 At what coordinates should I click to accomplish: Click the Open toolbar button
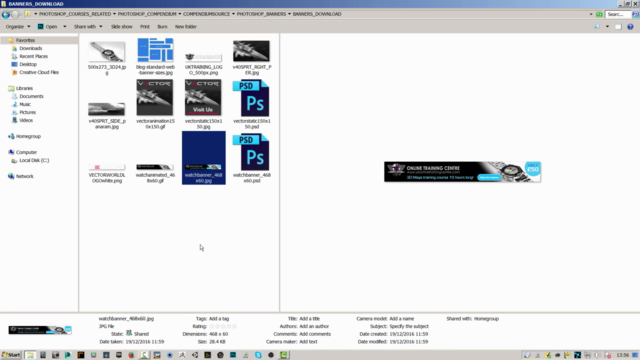point(47,27)
